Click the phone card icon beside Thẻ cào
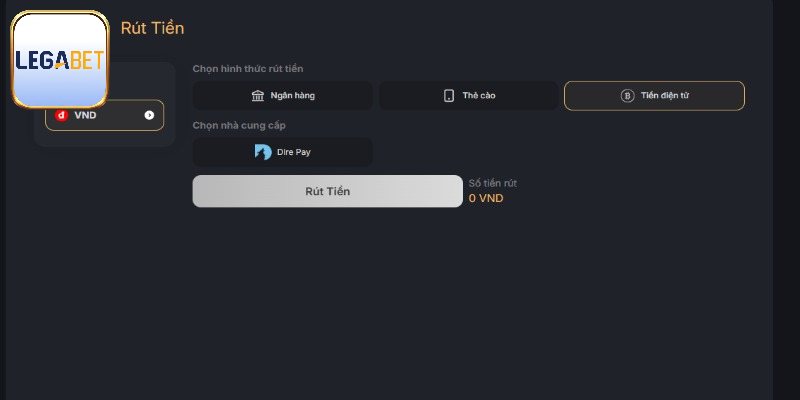Image resolution: width=800 pixels, height=400 pixels. coord(449,96)
